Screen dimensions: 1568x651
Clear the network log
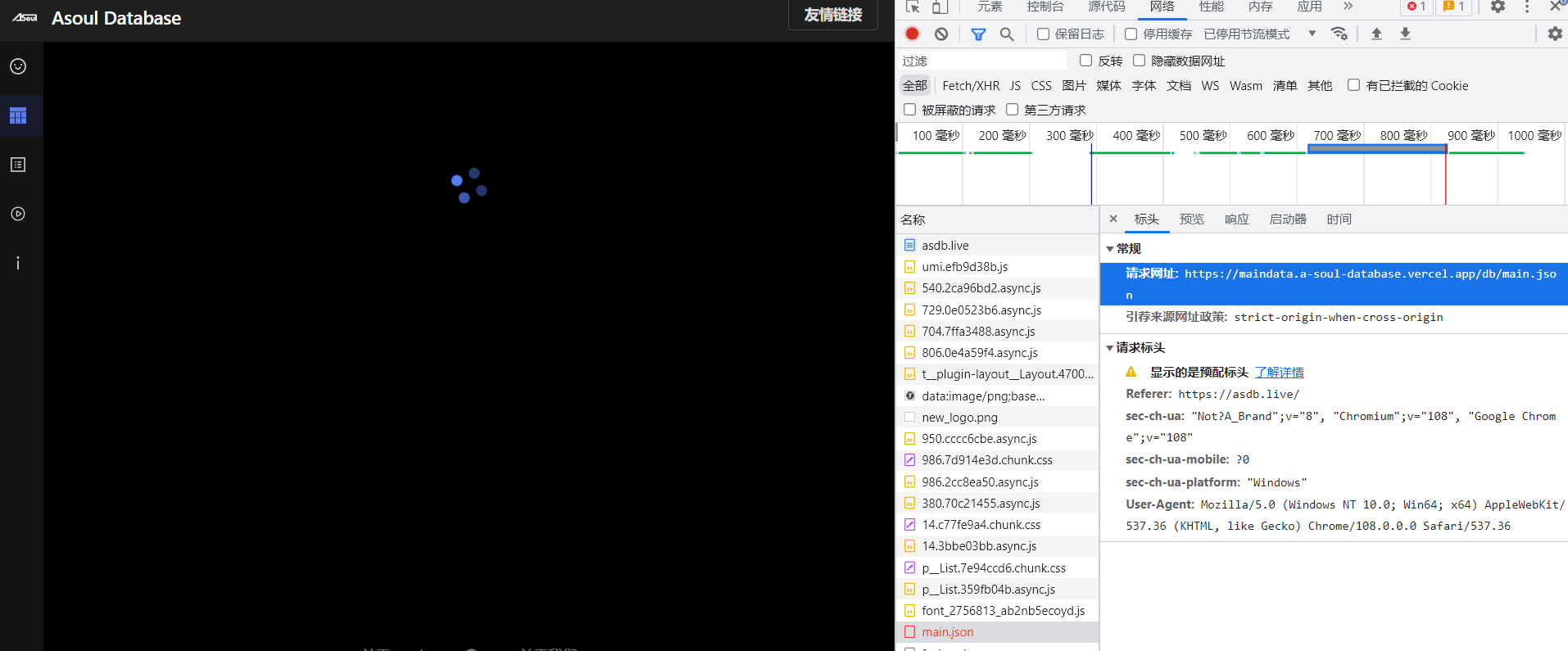tap(941, 34)
